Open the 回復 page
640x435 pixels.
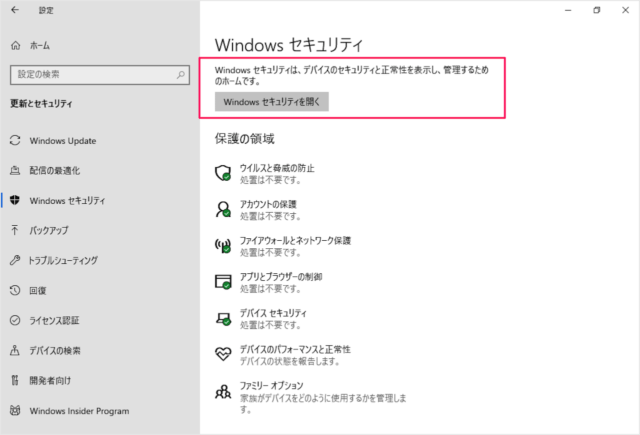[x=38, y=290]
